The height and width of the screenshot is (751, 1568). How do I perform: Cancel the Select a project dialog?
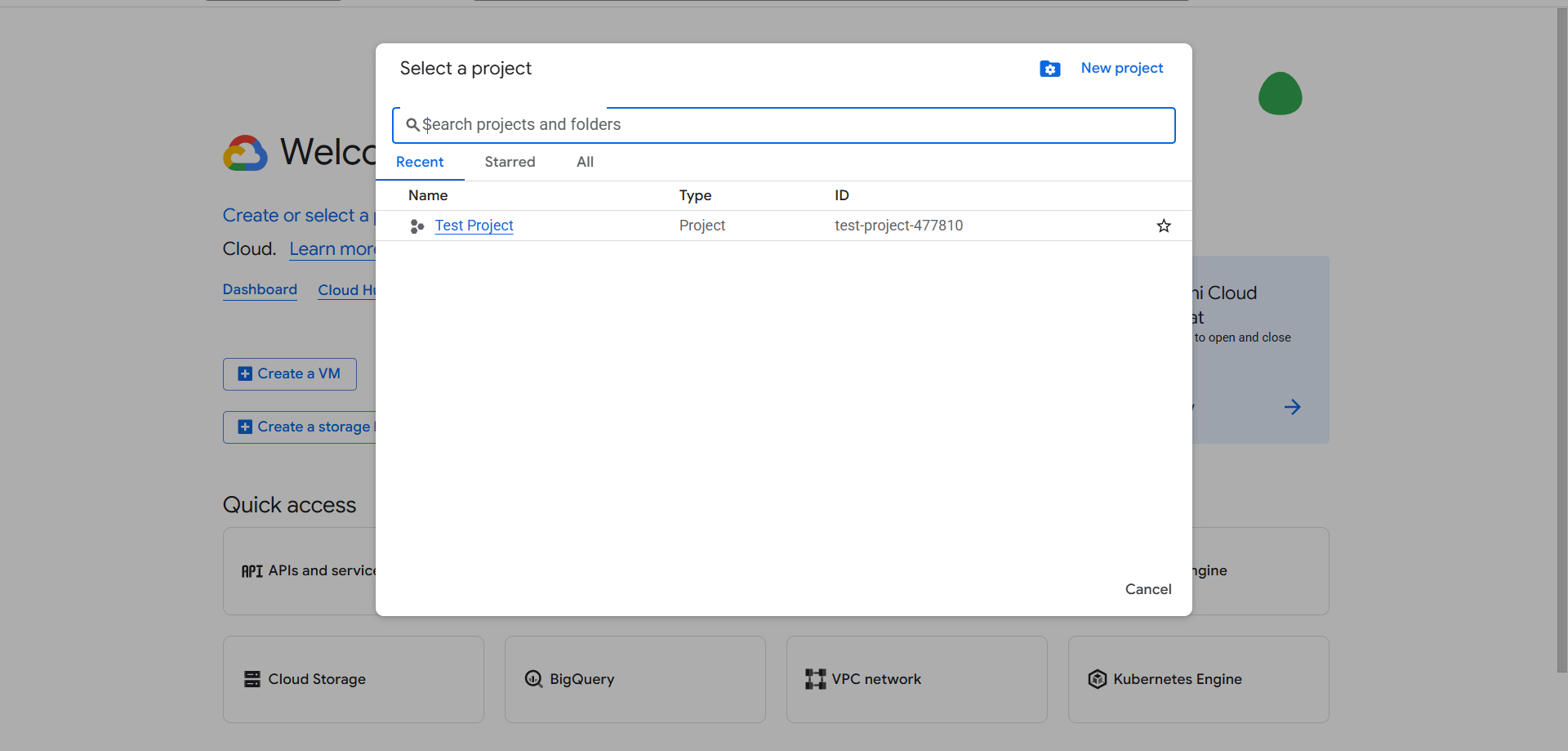tap(1148, 589)
